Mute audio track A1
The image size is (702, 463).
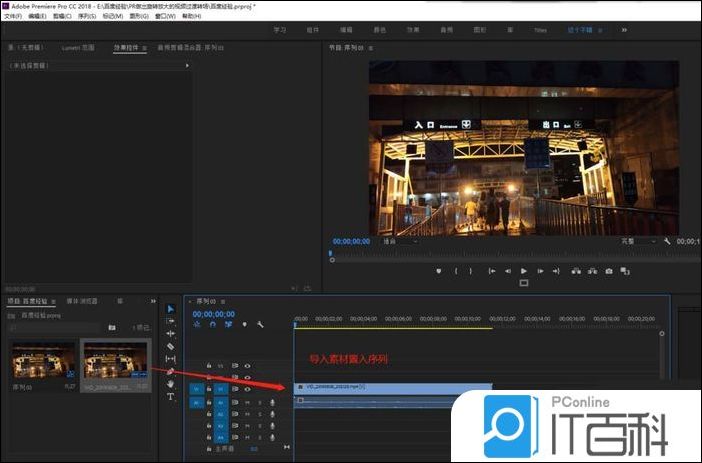(x=247, y=402)
